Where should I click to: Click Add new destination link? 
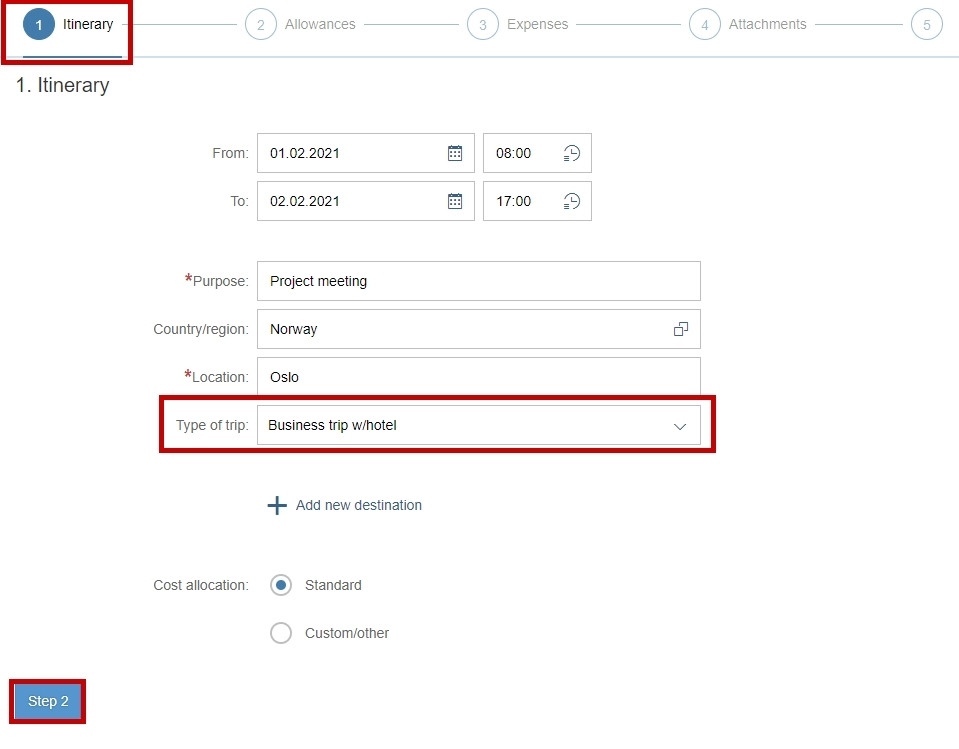359,505
